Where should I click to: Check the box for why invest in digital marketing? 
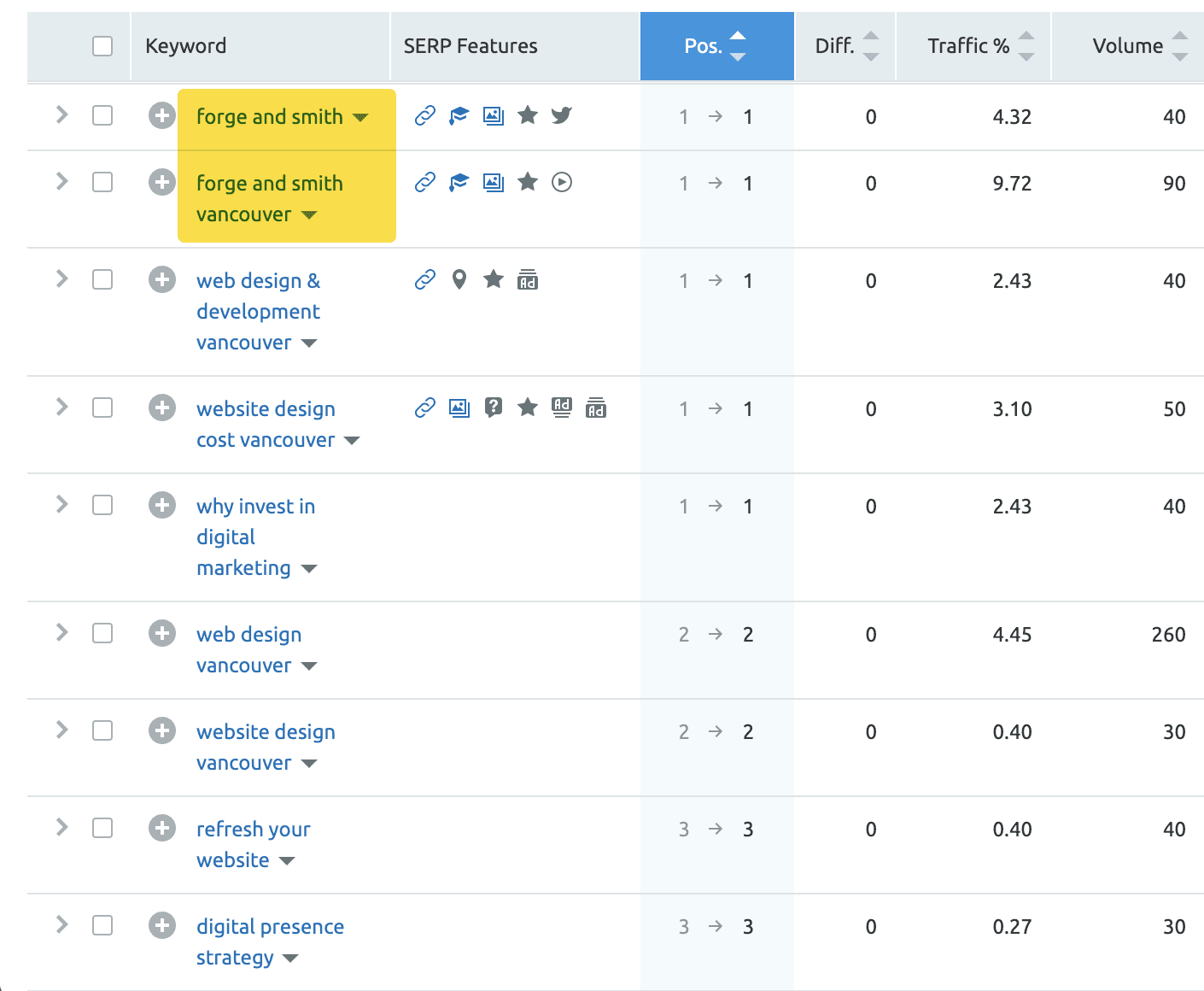point(102,505)
